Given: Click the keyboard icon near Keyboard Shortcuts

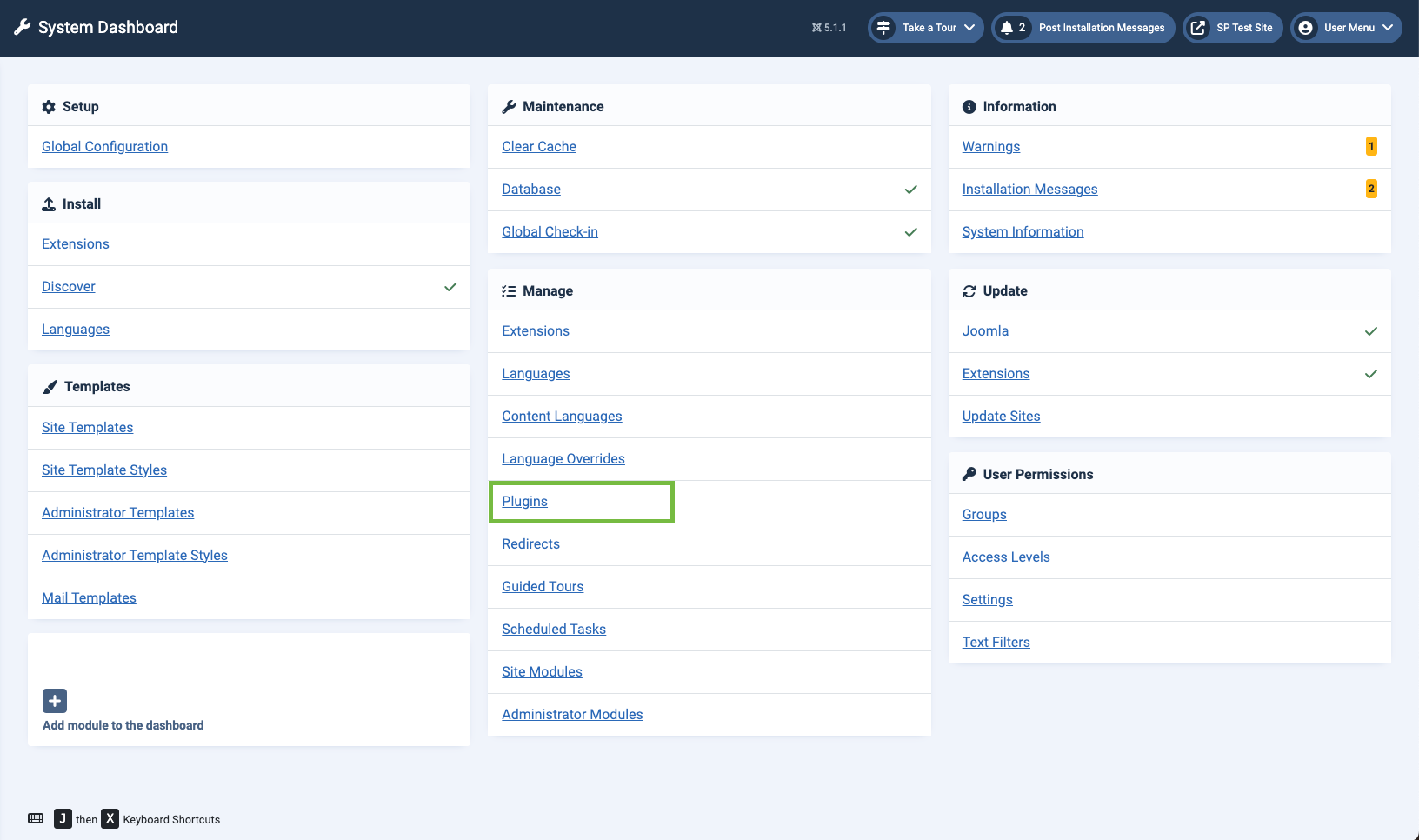Looking at the screenshot, I should [36, 818].
